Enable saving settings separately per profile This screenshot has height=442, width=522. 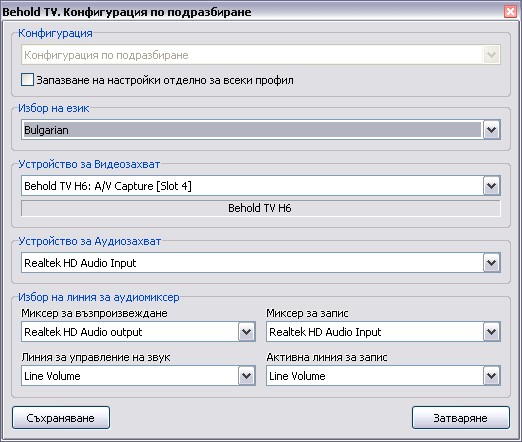27,80
